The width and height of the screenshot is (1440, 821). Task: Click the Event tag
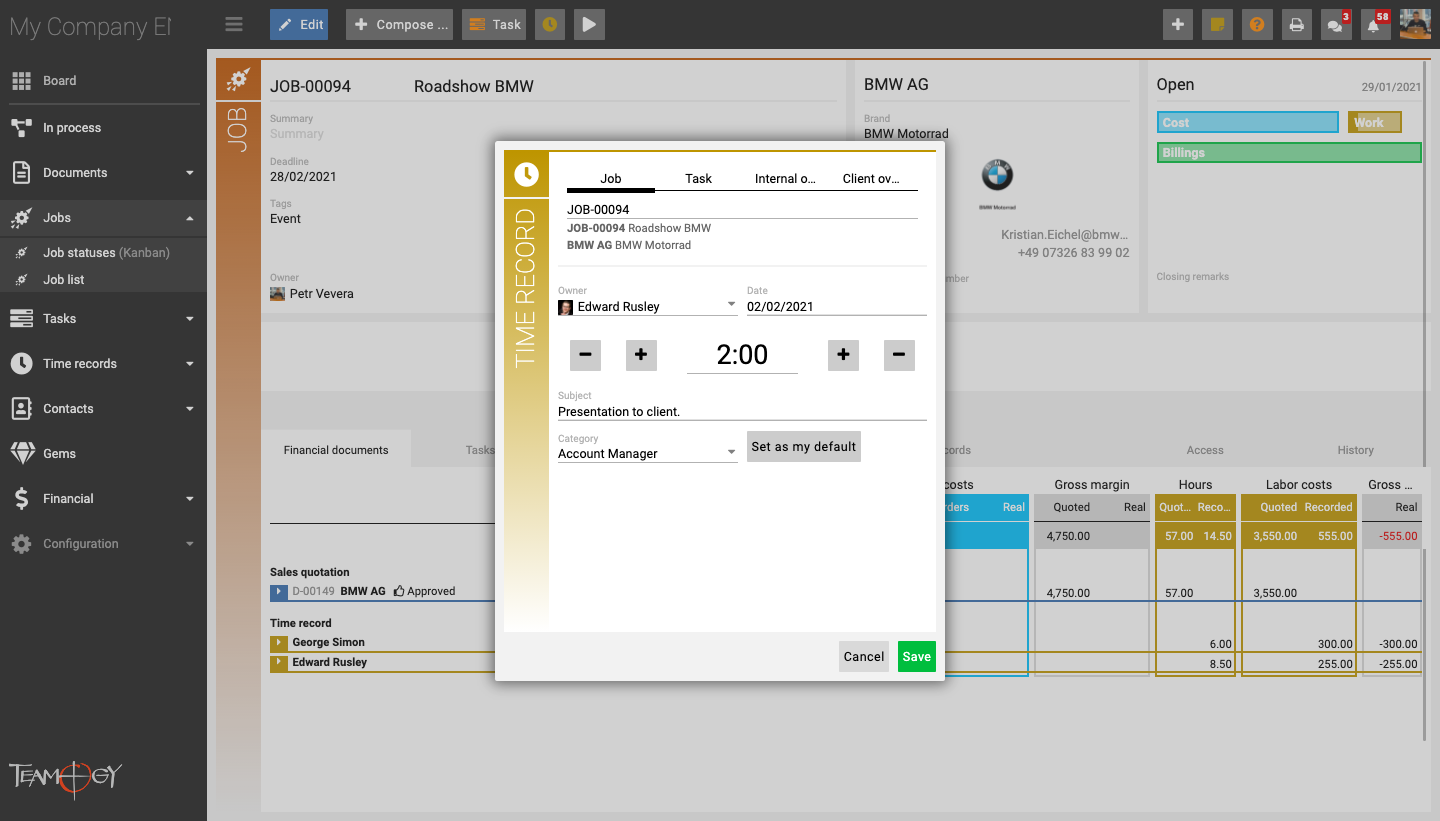tap(286, 218)
